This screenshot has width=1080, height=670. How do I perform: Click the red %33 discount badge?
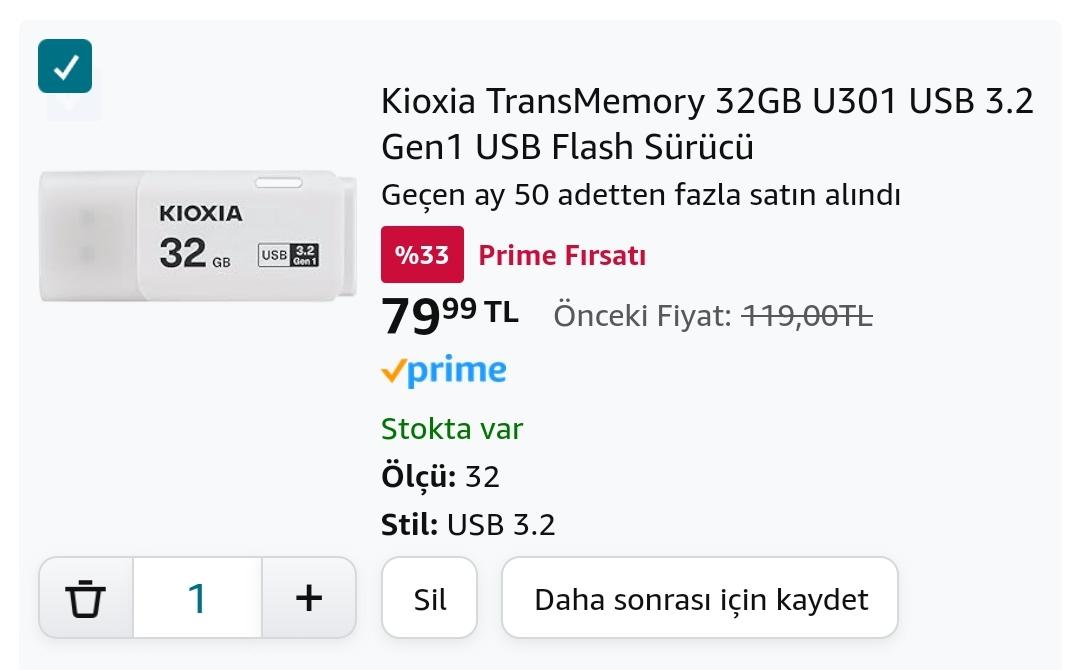coord(422,255)
